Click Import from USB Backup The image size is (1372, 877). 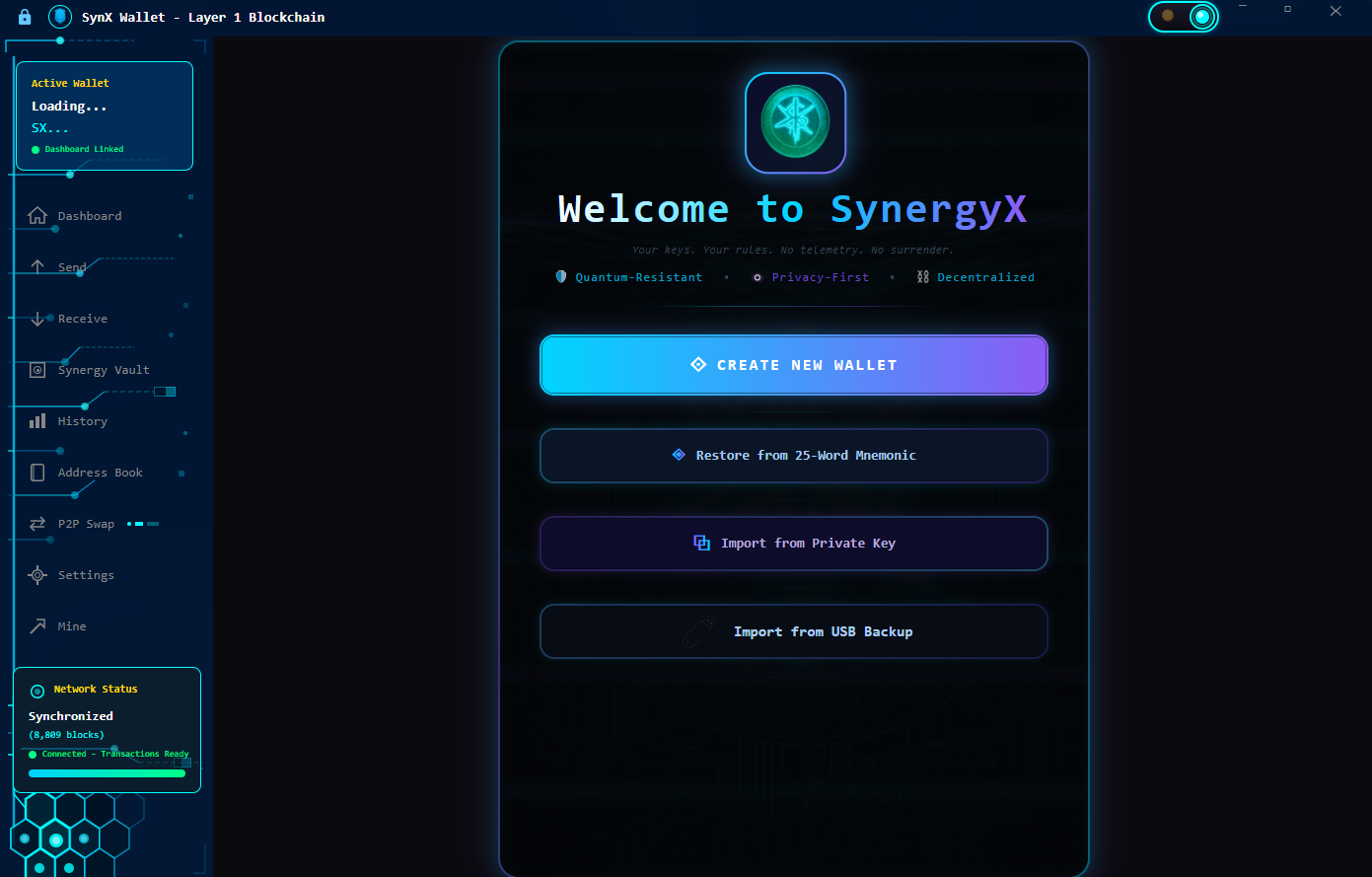[793, 631]
